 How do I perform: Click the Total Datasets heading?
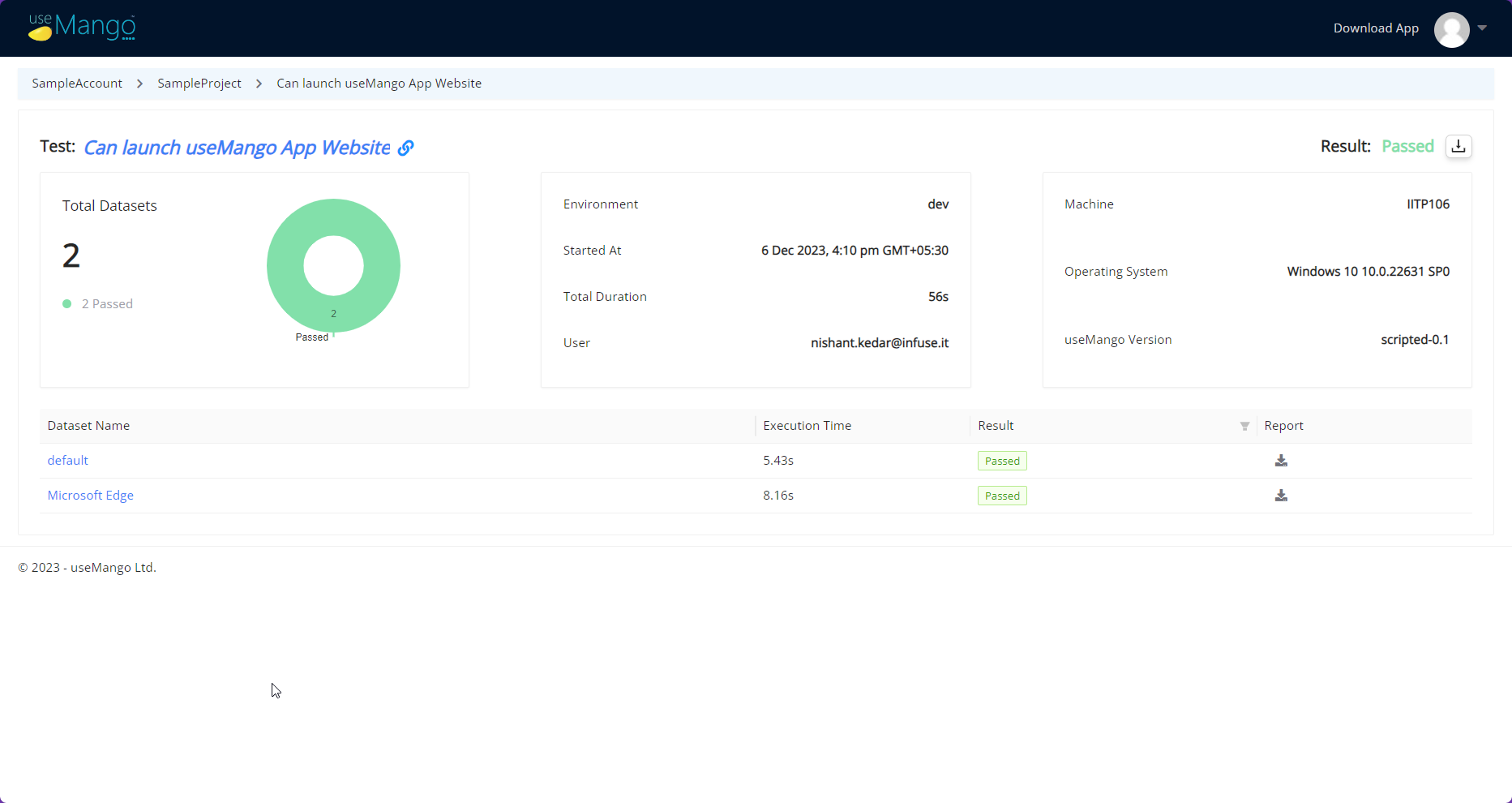pos(109,206)
